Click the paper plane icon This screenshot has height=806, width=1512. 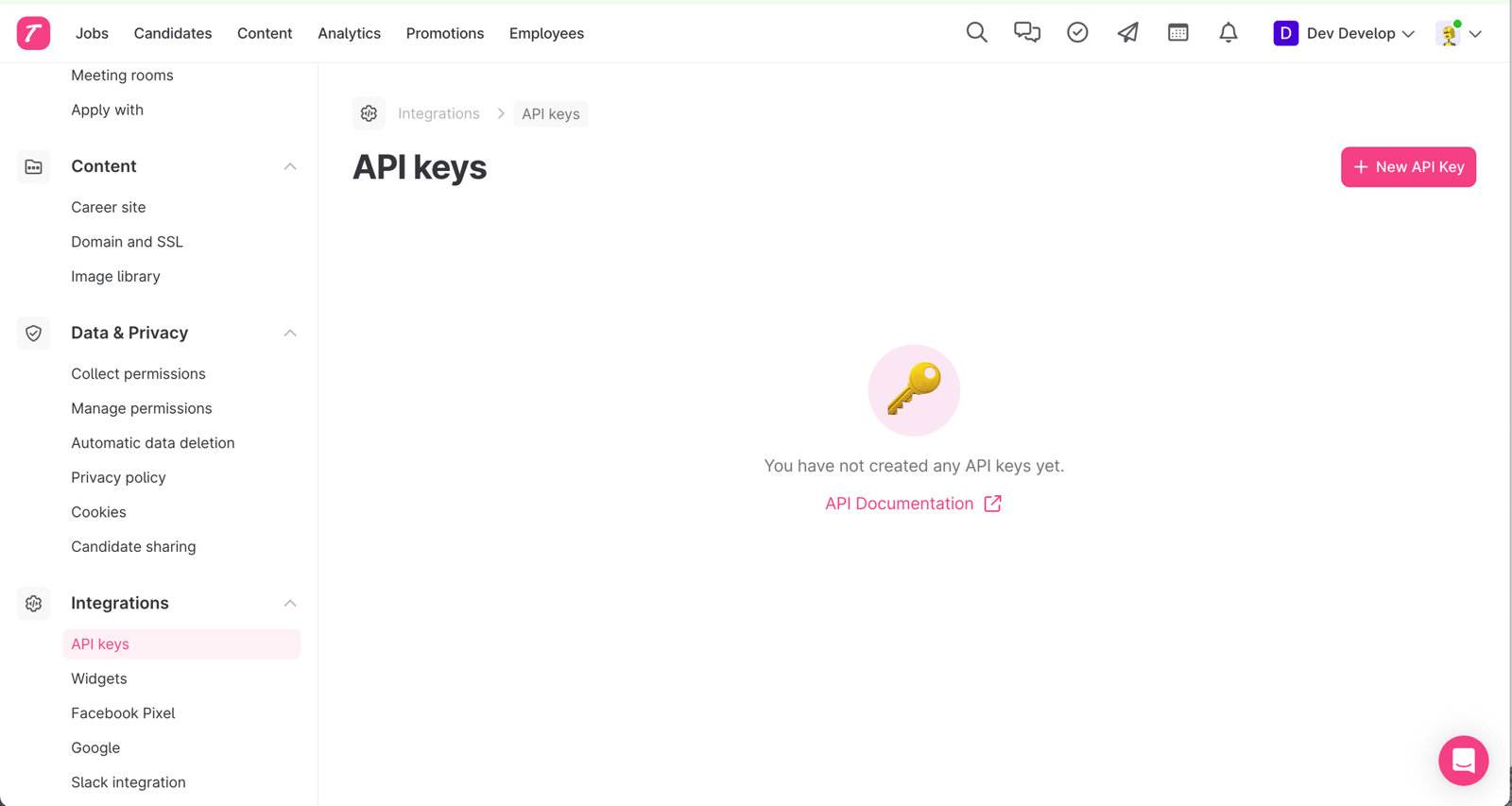point(1127,33)
